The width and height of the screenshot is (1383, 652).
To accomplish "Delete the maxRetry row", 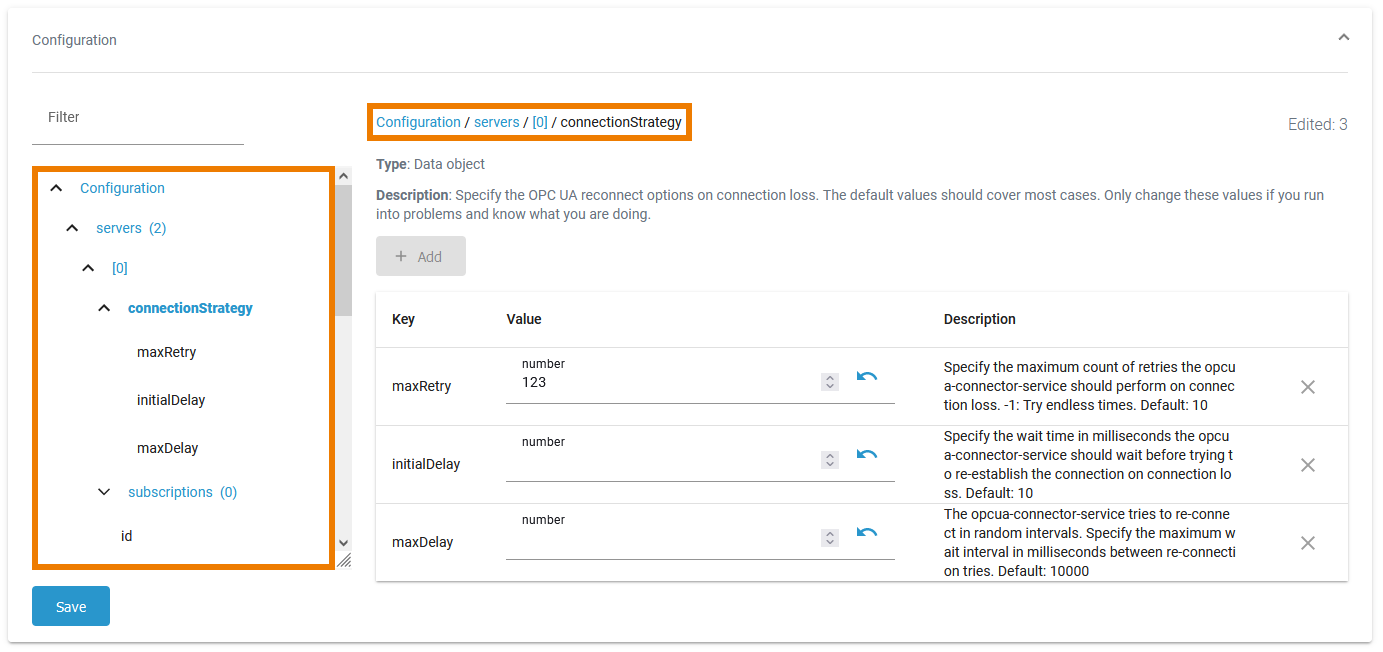I will point(1307,387).
